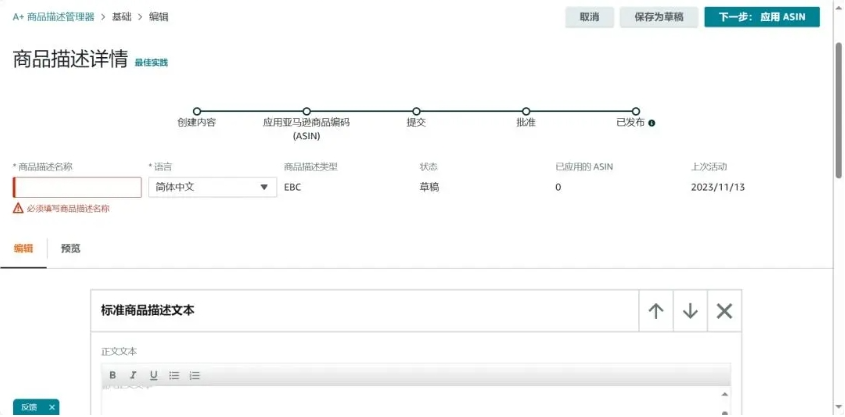Image resolution: width=845 pixels, height=417 pixels.
Task: Click the 提交 step marker
Action: pyautogui.click(x=416, y=112)
